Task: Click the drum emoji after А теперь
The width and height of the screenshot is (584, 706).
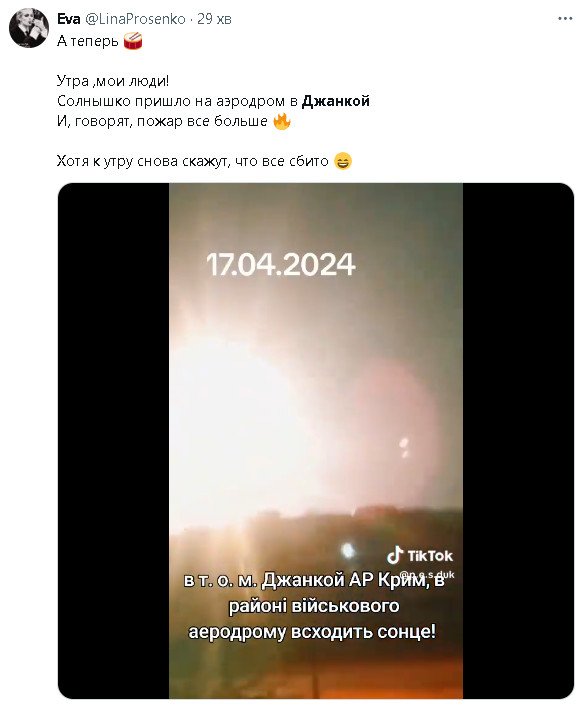Action: (133, 41)
